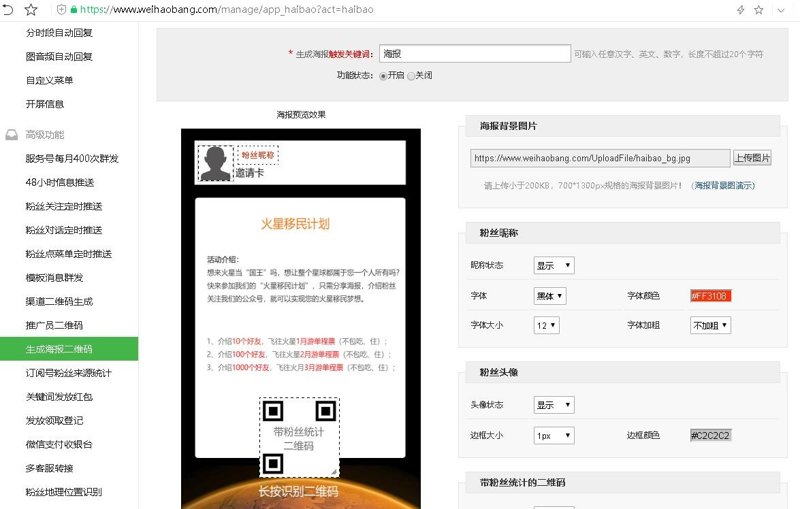Open the 字体加粗 dropdown showing 不加粗
The width and height of the screenshot is (800, 509).
pos(711,325)
